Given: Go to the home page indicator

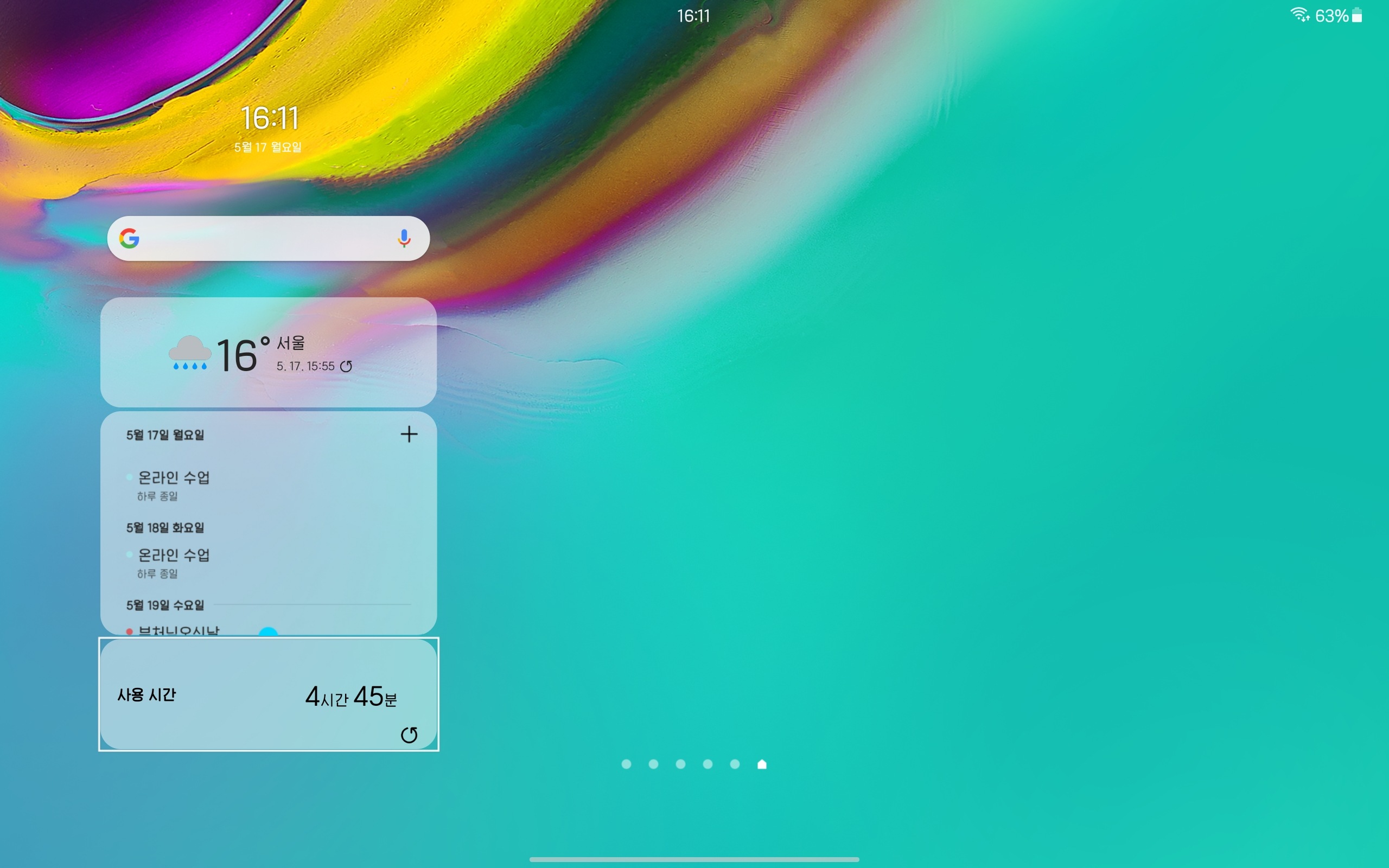Looking at the screenshot, I should click(762, 764).
